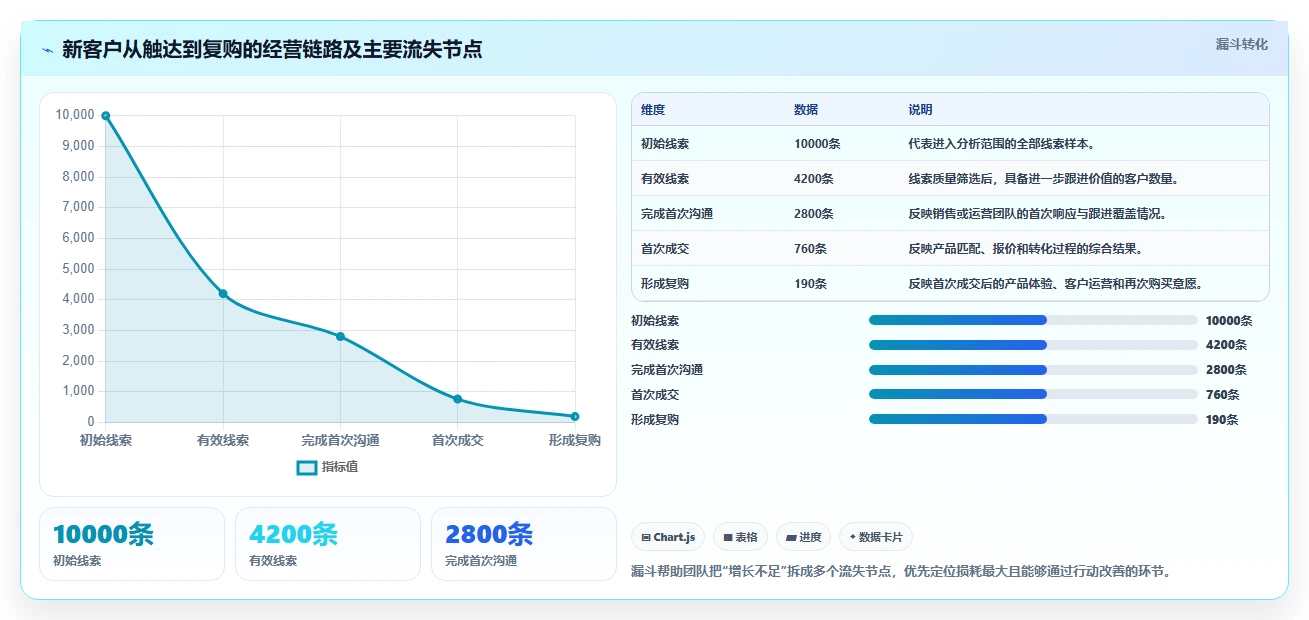The image size is (1309, 620).
Task: Click the table cell 2800条
Action: pos(814,214)
